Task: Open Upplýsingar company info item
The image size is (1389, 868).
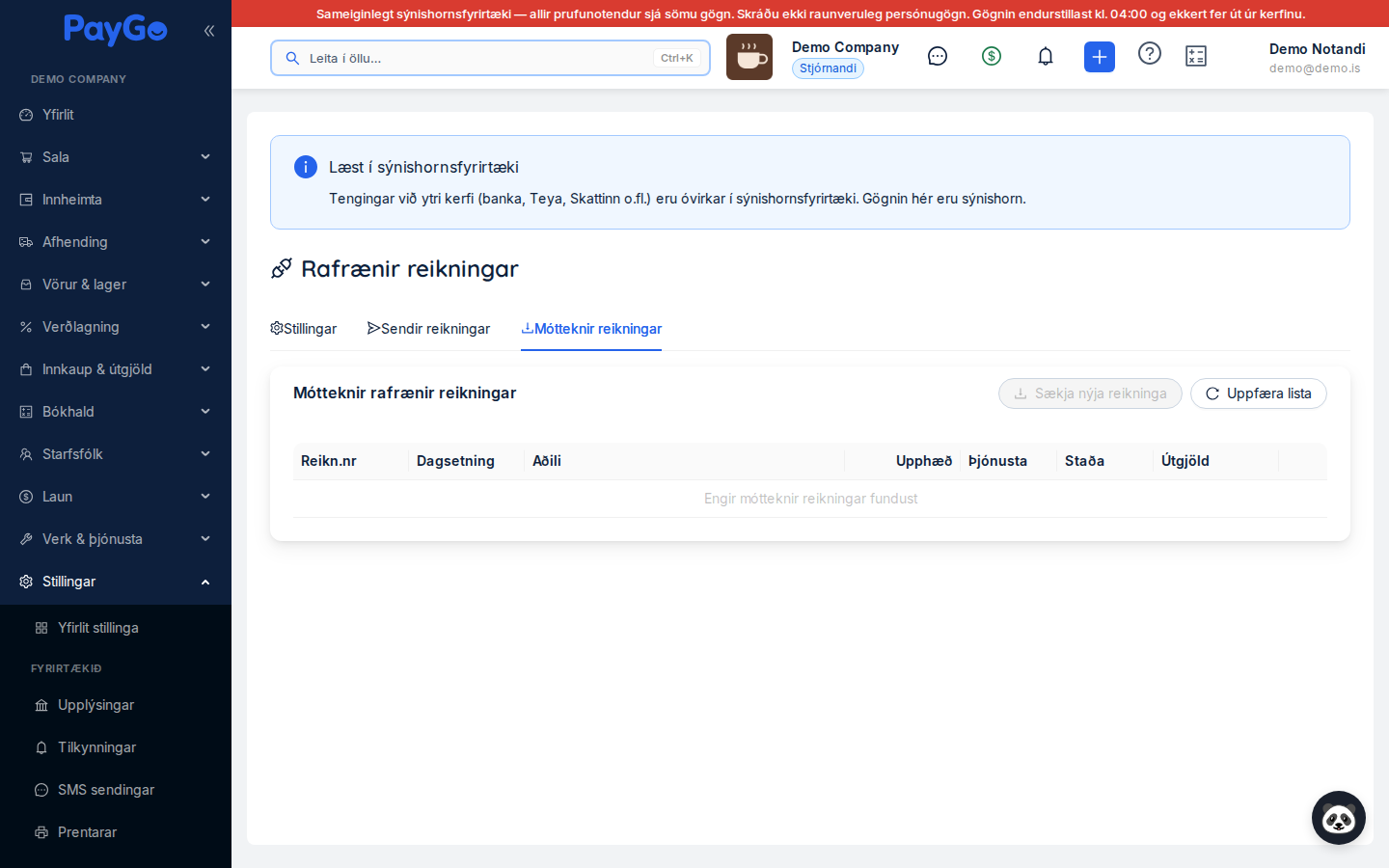Action: click(x=116, y=705)
